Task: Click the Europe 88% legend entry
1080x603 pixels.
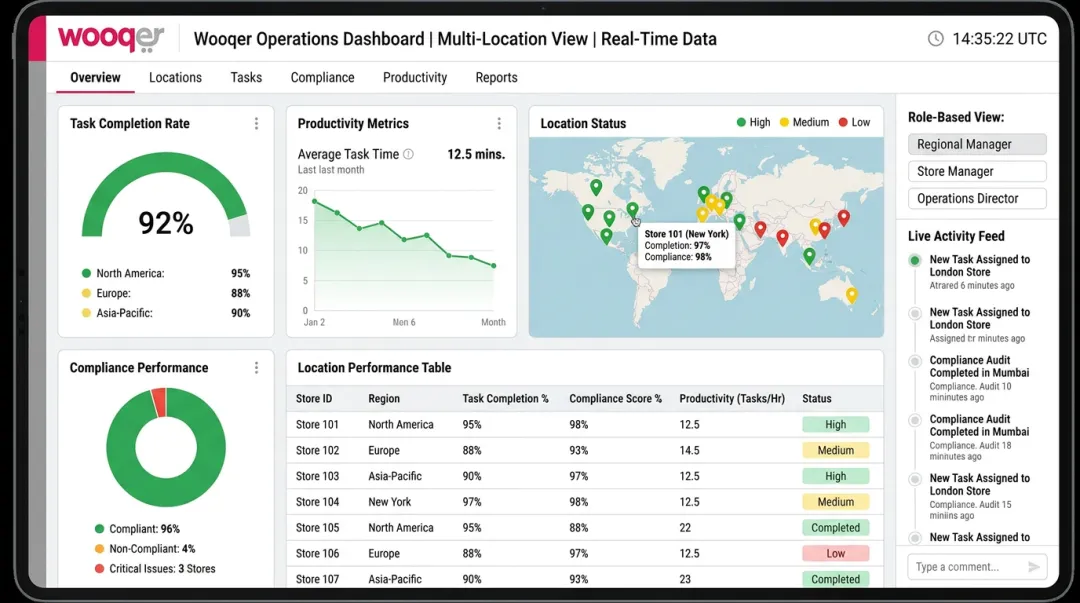Action: click(x=165, y=293)
